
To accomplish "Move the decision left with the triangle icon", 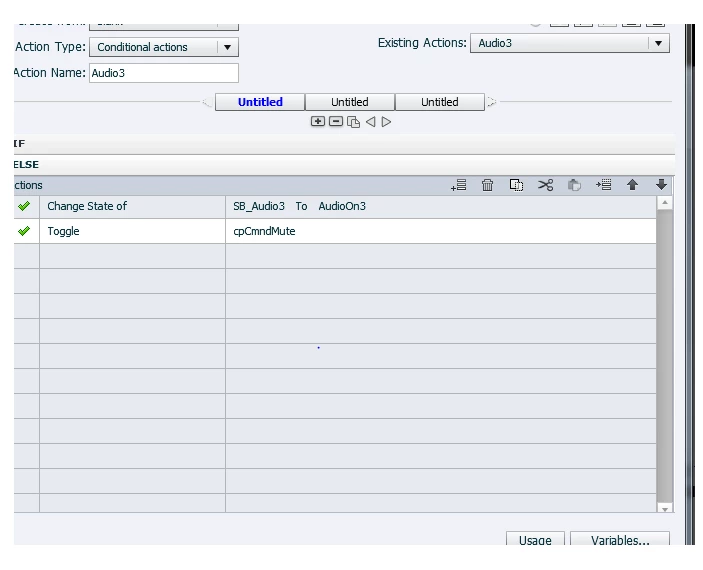I will point(370,122).
